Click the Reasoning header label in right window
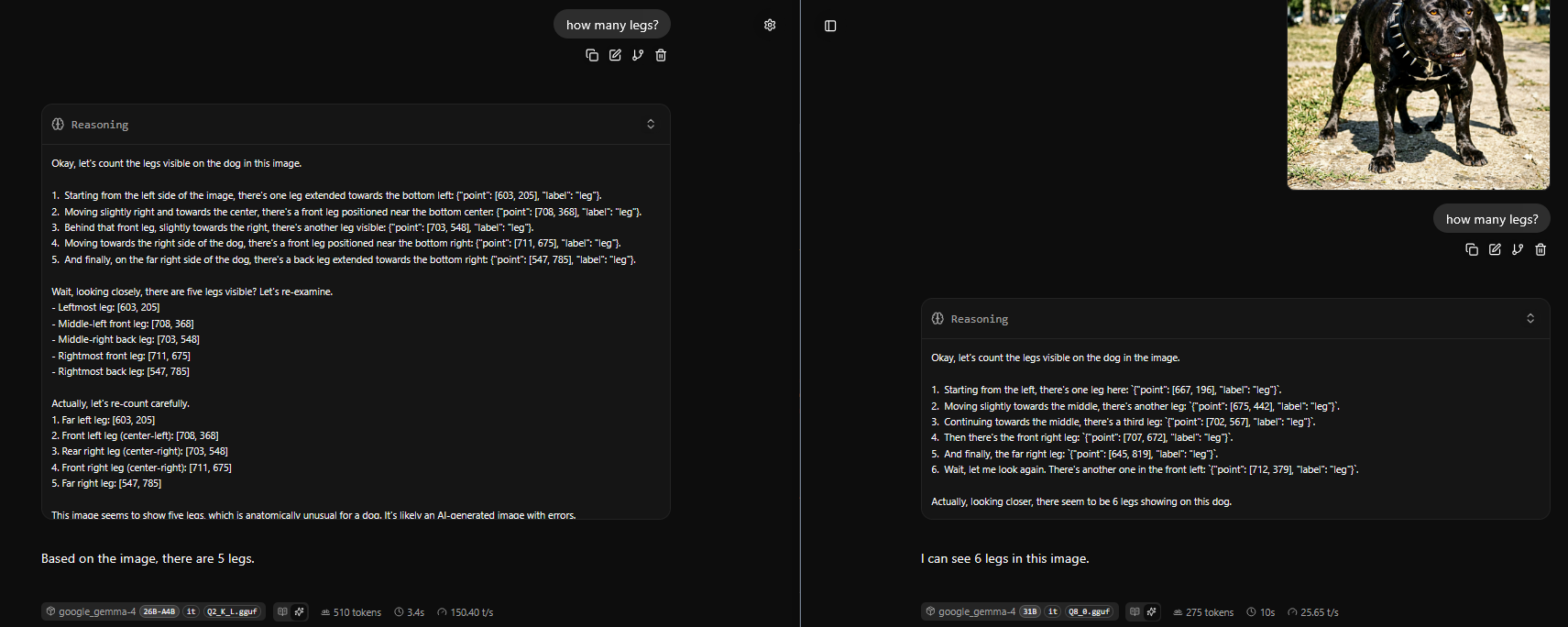Image resolution: width=1568 pixels, height=627 pixels. (x=980, y=319)
